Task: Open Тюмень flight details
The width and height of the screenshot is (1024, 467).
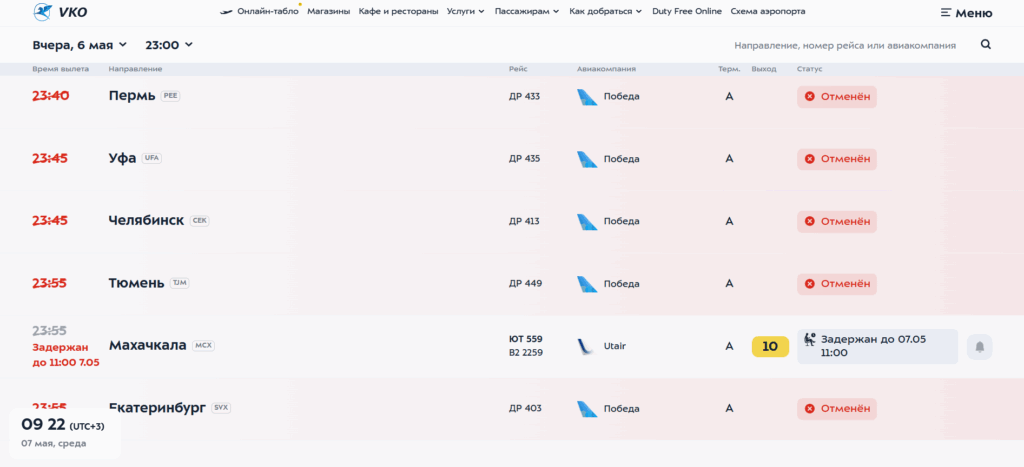Action: (136, 283)
